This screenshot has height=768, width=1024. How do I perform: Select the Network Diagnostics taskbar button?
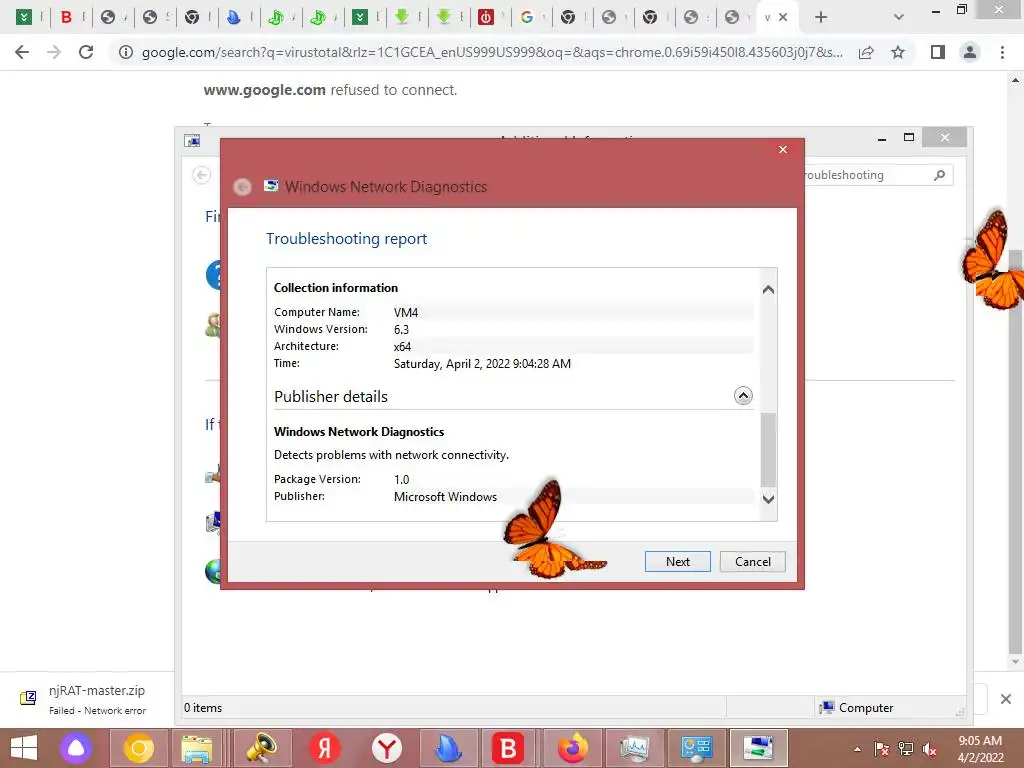(758, 748)
